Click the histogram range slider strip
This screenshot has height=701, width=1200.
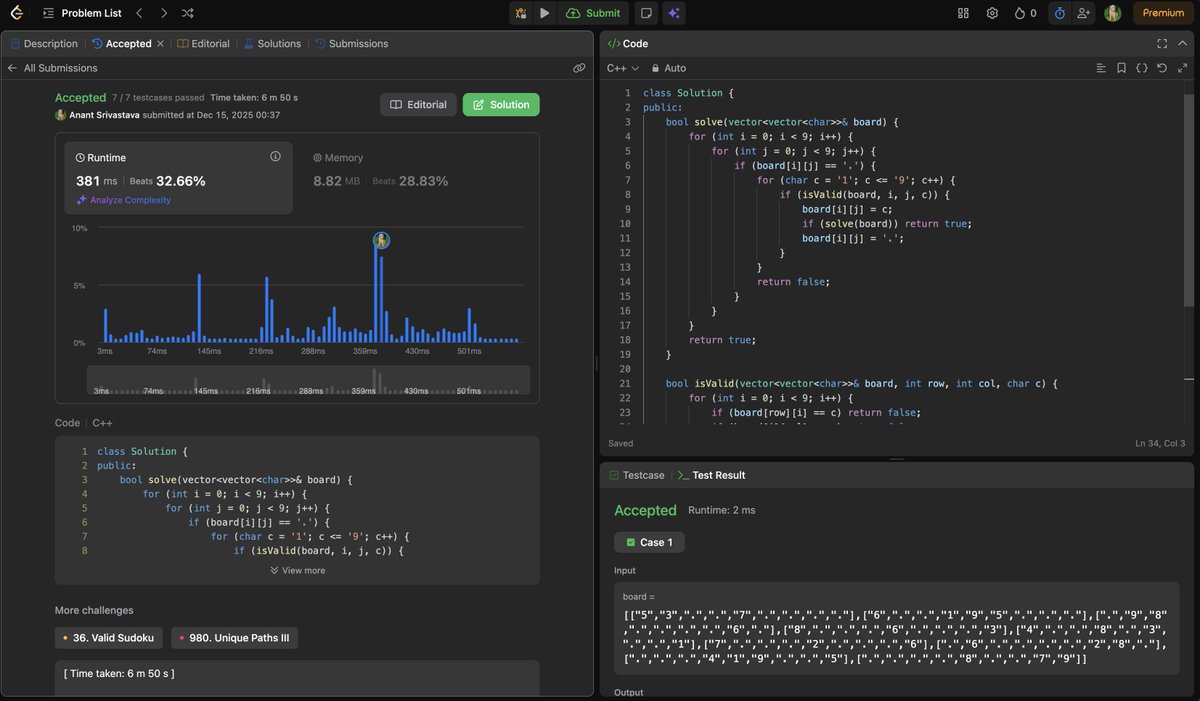point(308,380)
